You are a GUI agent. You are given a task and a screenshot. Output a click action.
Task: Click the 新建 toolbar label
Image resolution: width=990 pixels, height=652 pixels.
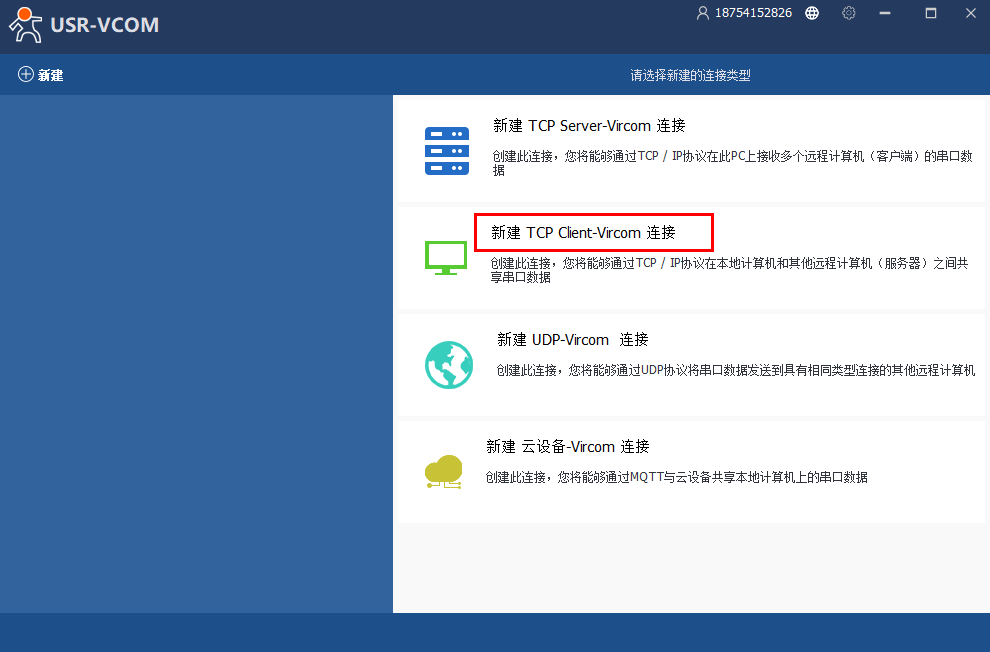pos(51,75)
